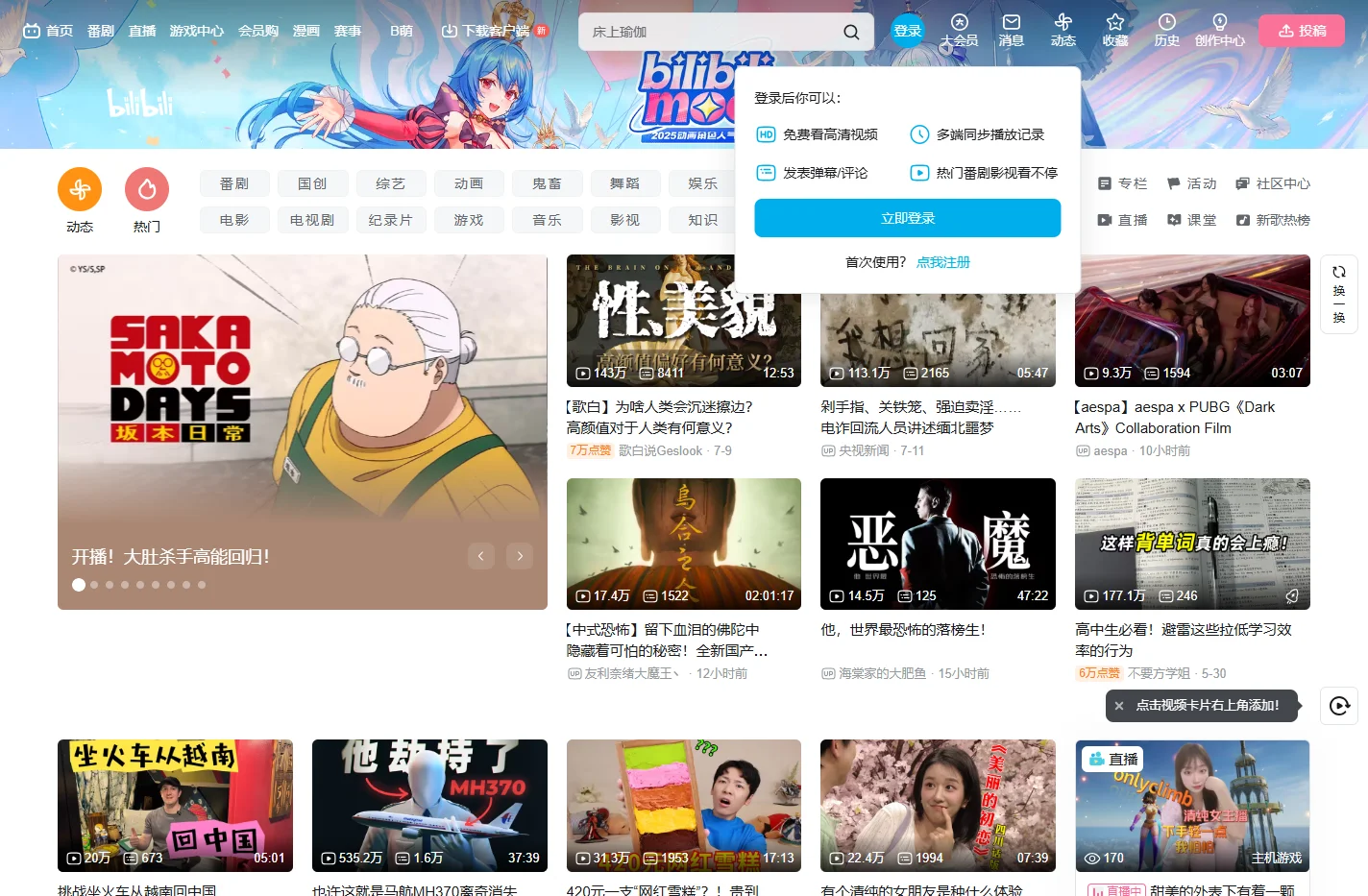The height and width of the screenshot is (896, 1368).
Task: Open 中式恐怖 video title link
Action: [668, 641]
